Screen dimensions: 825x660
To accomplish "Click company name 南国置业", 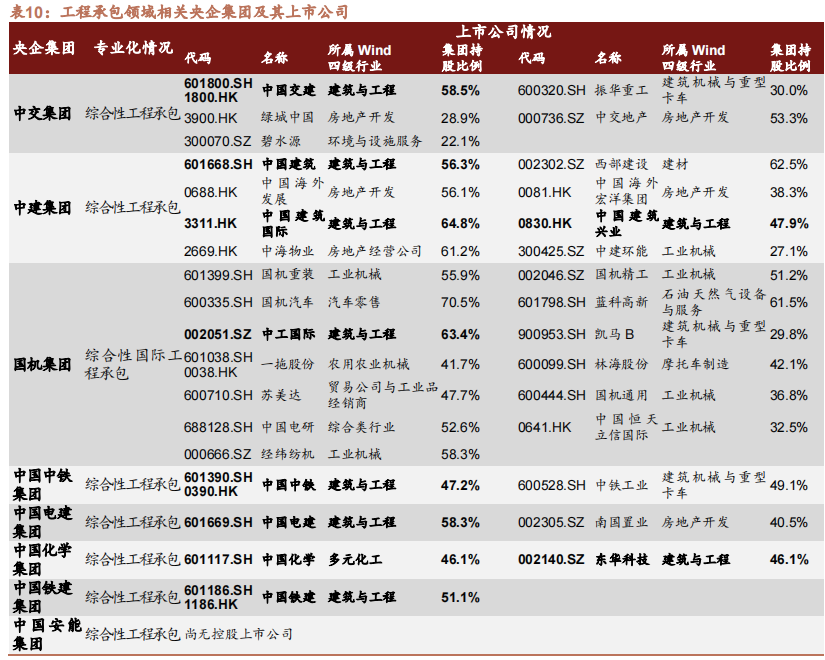I will (x=621, y=522).
